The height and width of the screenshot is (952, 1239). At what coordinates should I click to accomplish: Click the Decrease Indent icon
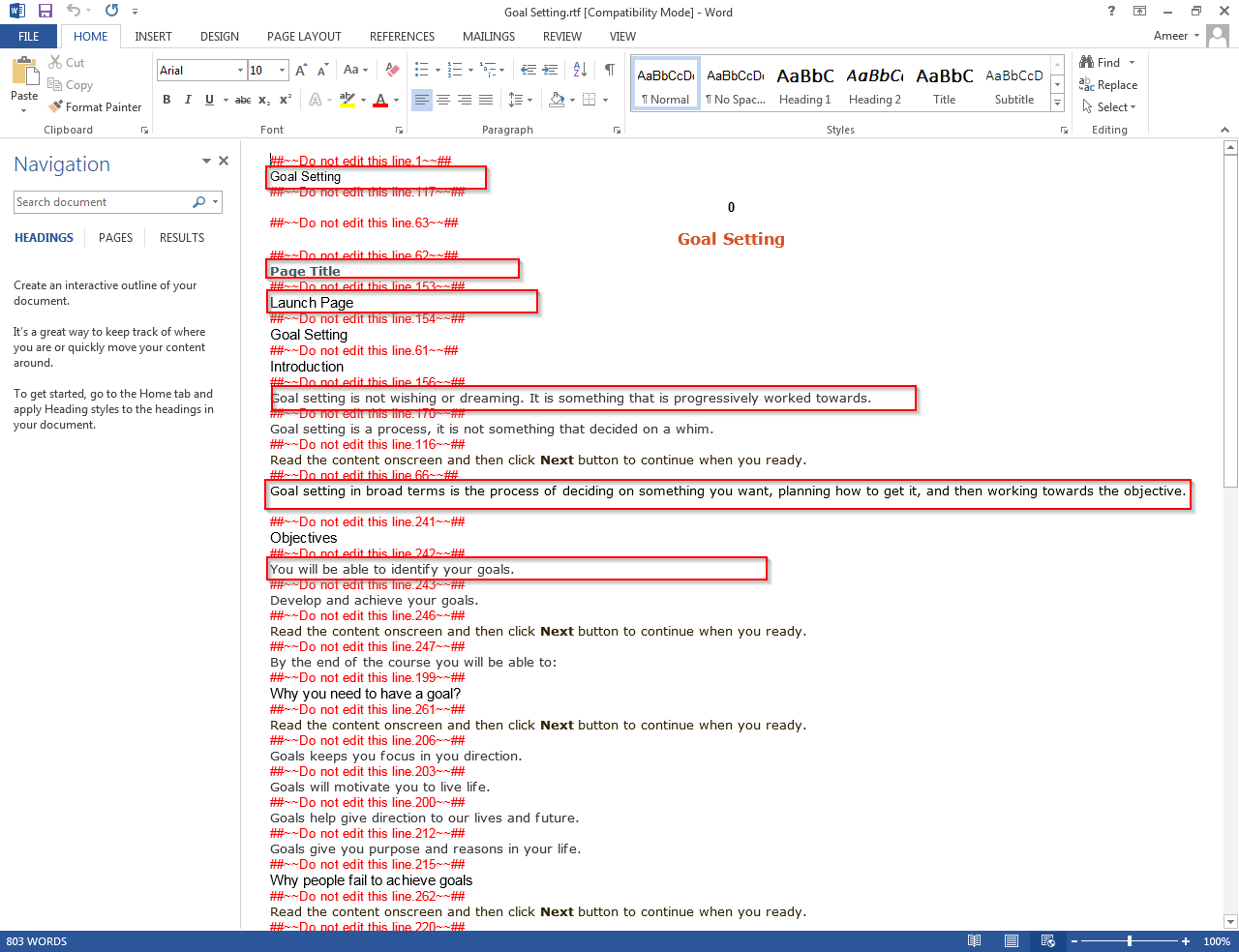[x=529, y=70]
